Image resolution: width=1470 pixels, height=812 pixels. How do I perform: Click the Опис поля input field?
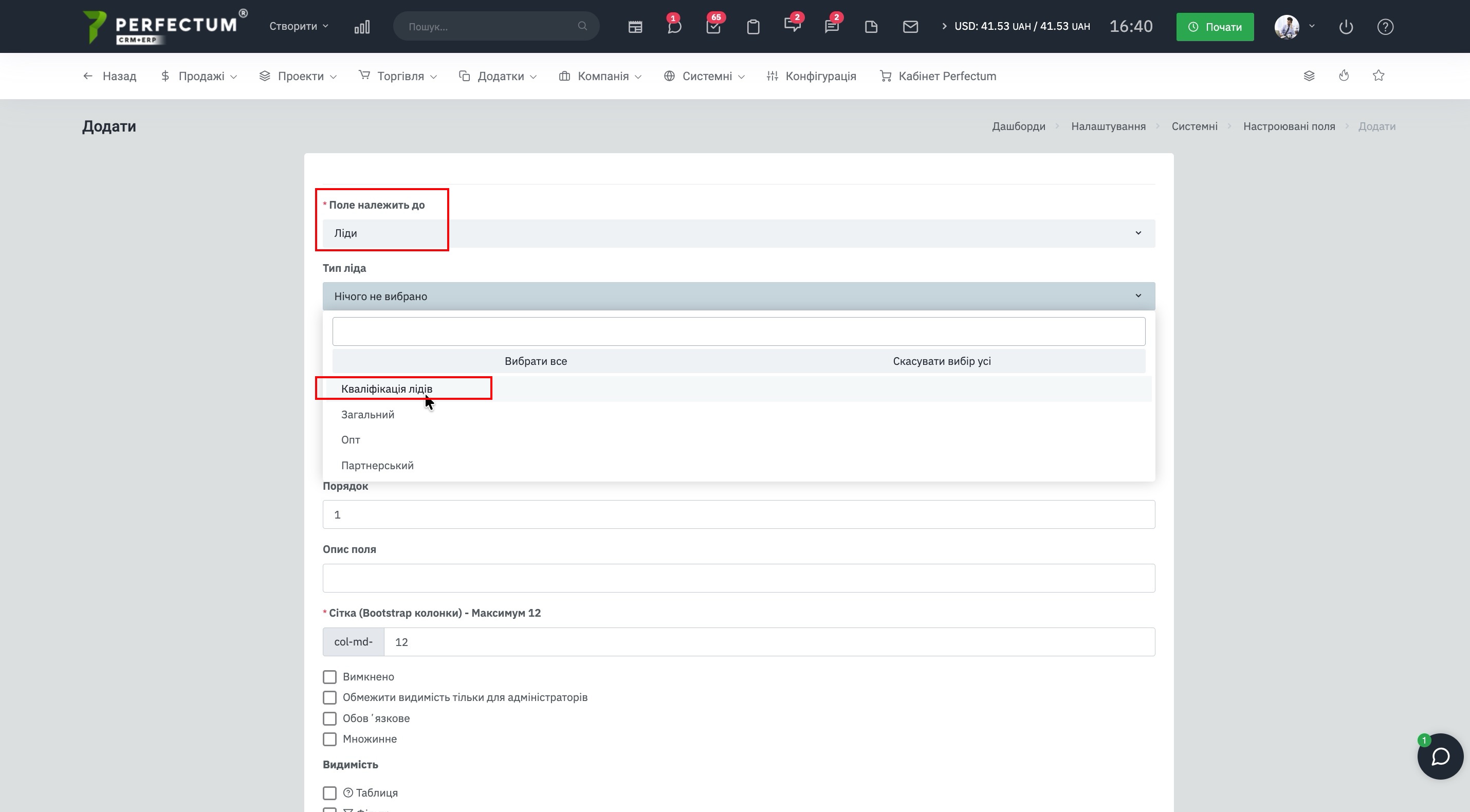point(738,578)
